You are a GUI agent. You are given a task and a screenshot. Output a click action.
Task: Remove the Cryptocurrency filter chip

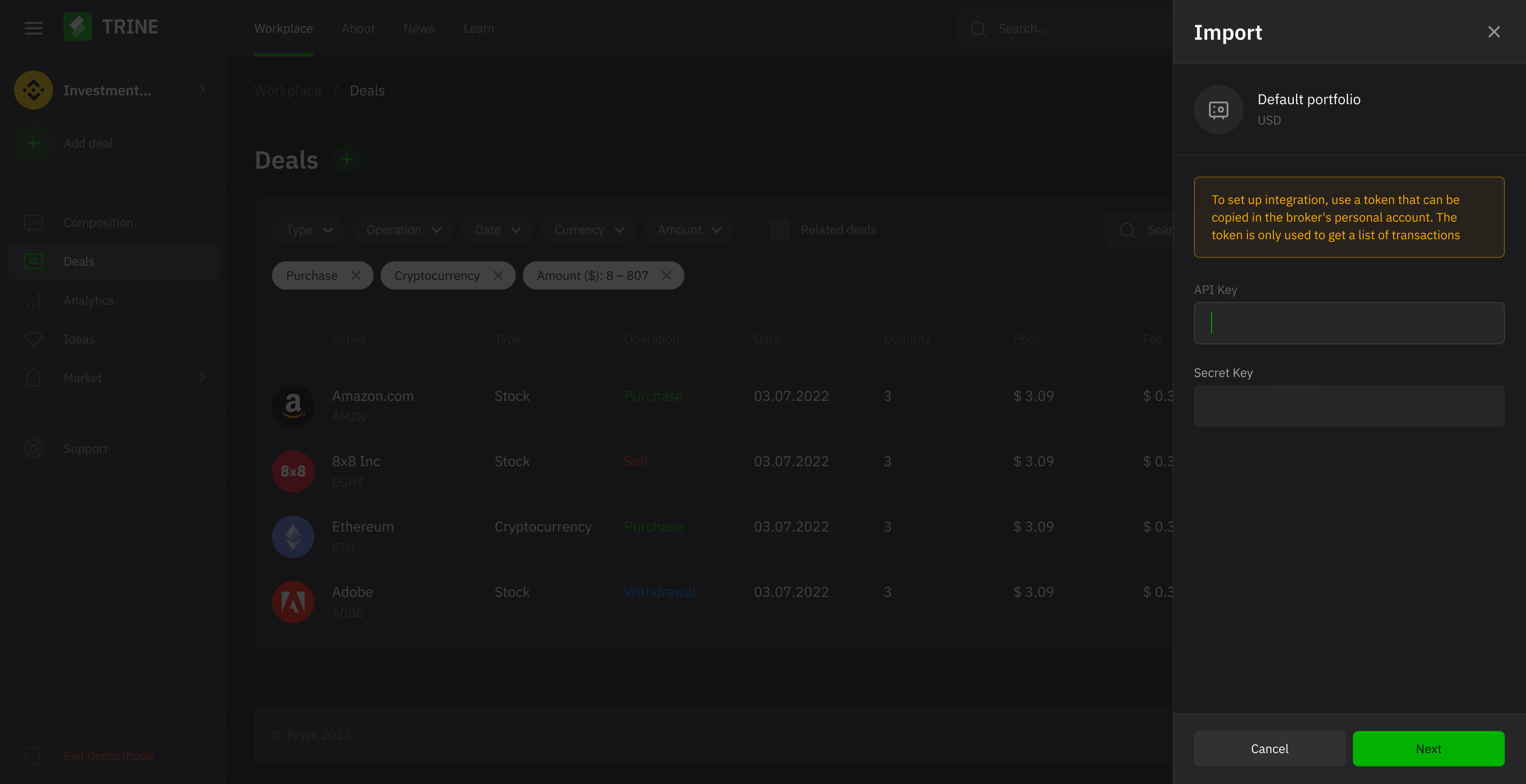pyautogui.click(x=498, y=275)
